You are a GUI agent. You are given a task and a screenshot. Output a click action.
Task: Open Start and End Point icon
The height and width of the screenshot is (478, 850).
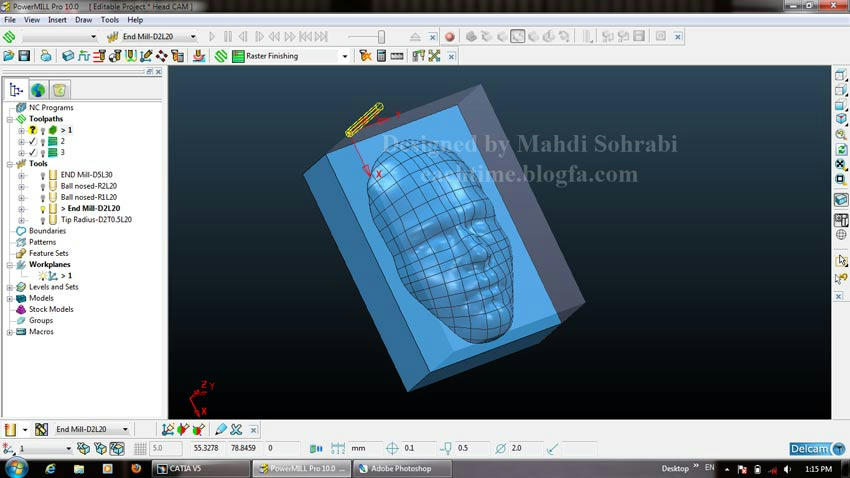pos(115,56)
